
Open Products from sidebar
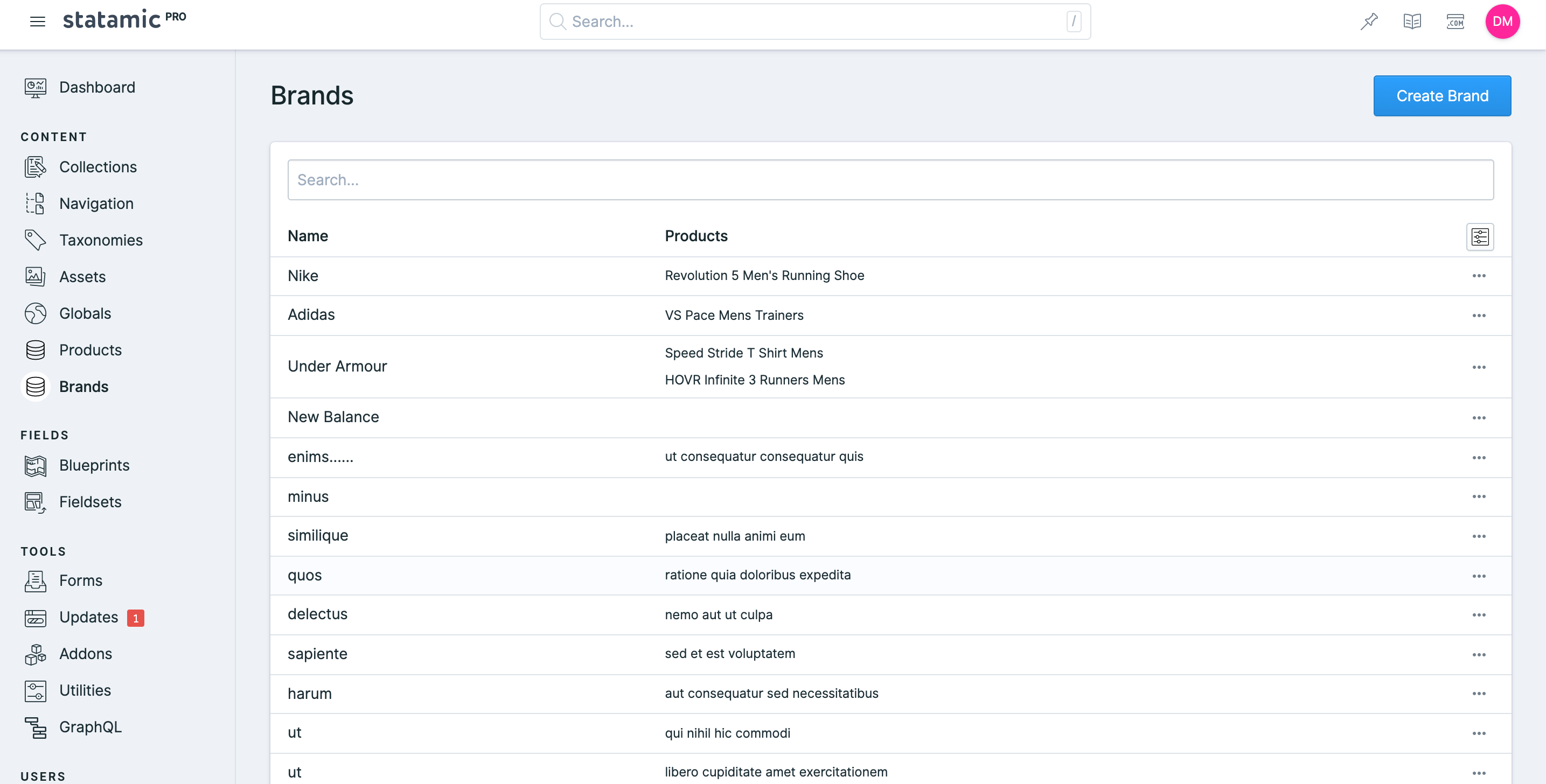[90, 351]
